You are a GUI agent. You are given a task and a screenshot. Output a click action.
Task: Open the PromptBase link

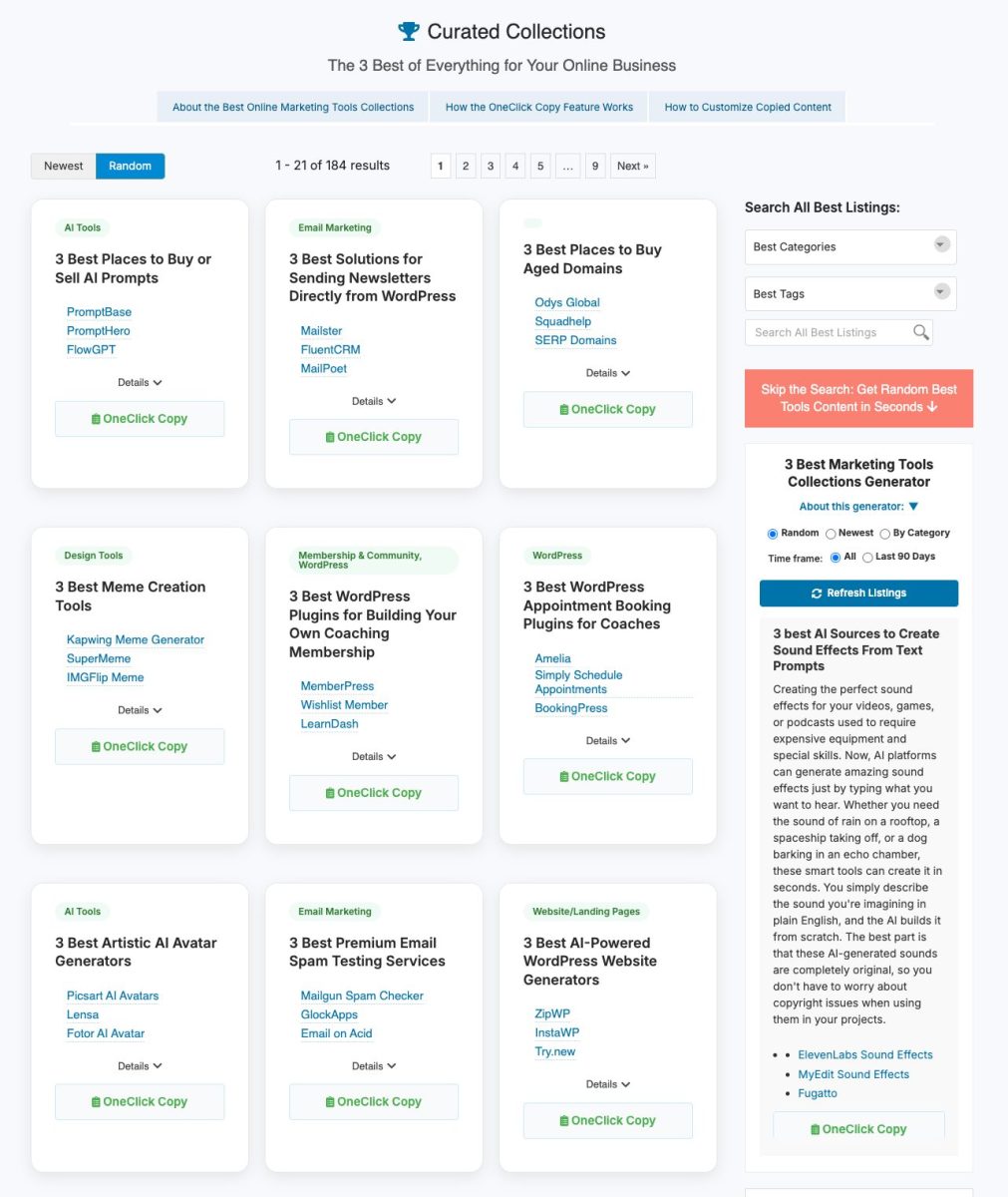(x=99, y=312)
